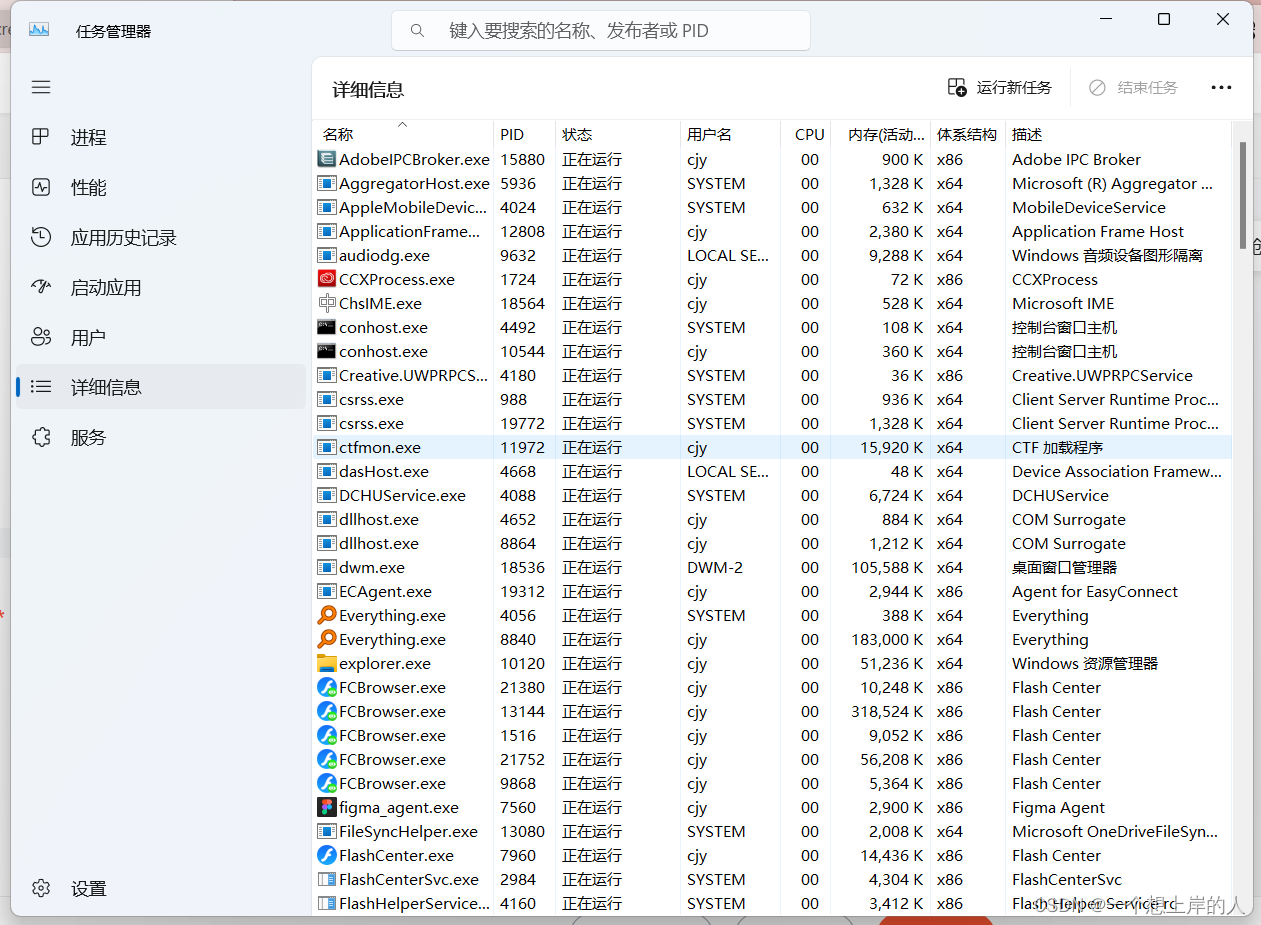Image resolution: width=1261 pixels, height=925 pixels.
Task: Sort by the PID column header
Action: tap(524, 134)
